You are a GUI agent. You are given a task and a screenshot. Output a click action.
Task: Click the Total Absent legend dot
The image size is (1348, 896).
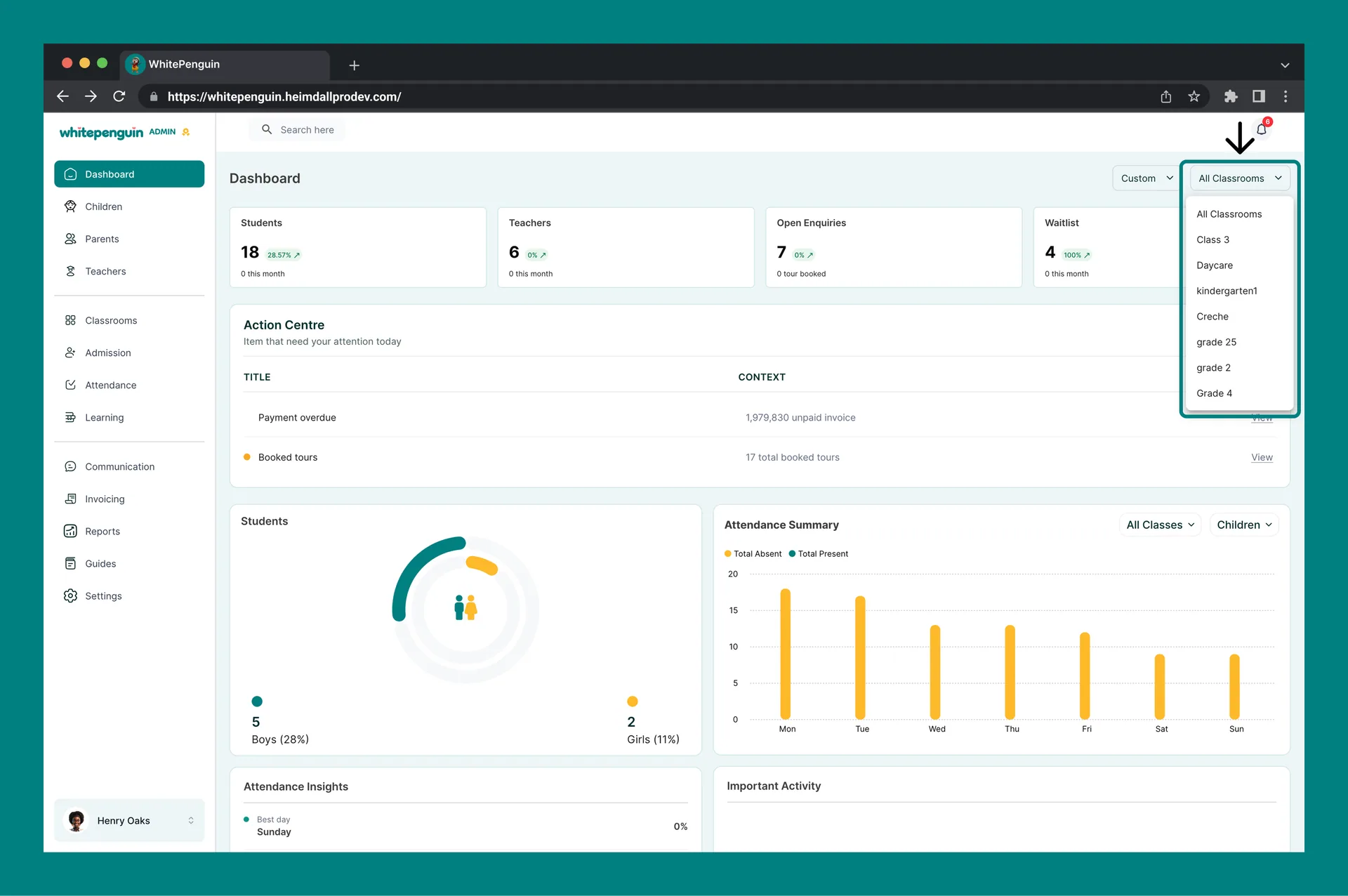tap(728, 553)
